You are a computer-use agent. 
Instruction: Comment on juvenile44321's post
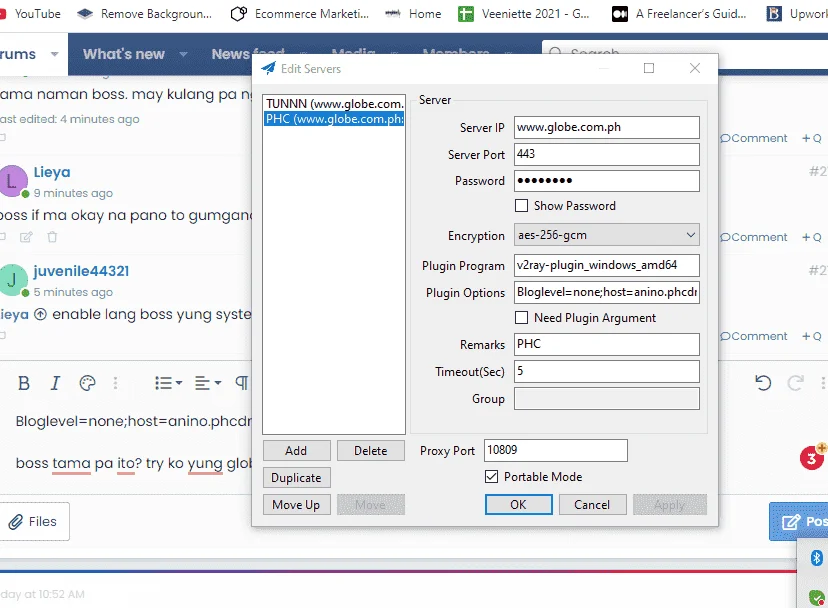754,336
